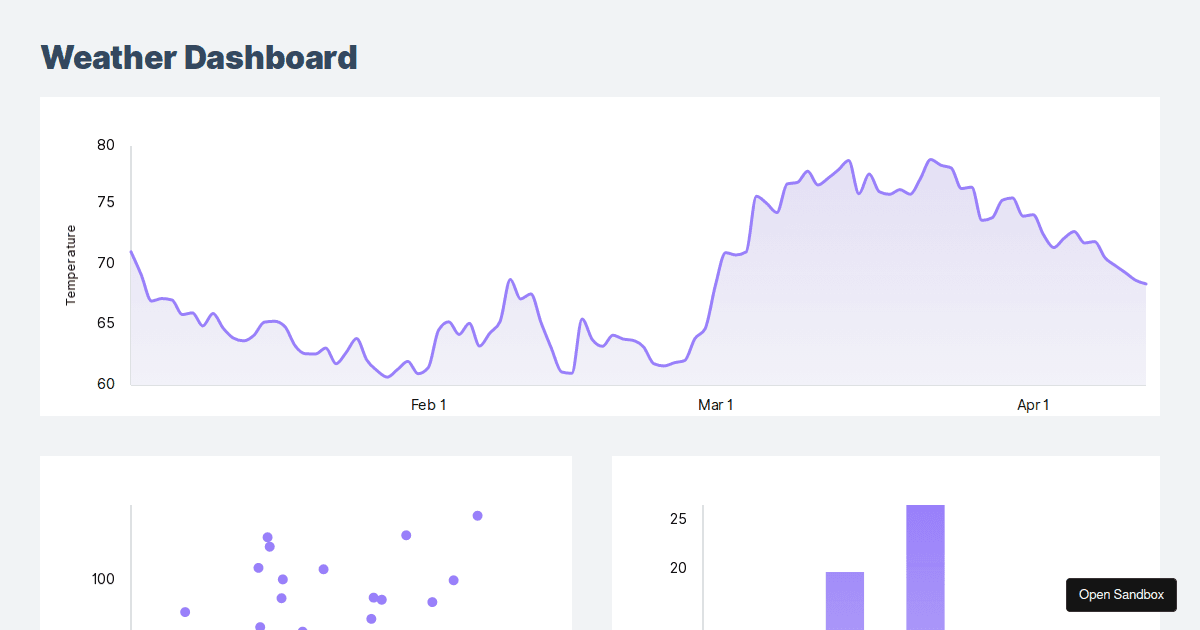Click the right end of the temperature line
Image resolution: width=1200 pixels, height=630 pixels.
click(x=1145, y=284)
